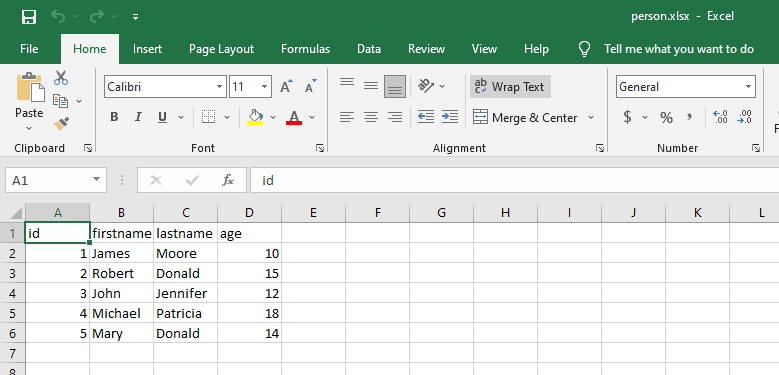Screen dimensions: 779x375
Task: Click the Save icon in quick access toolbar
Action: click(x=29, y=17)
